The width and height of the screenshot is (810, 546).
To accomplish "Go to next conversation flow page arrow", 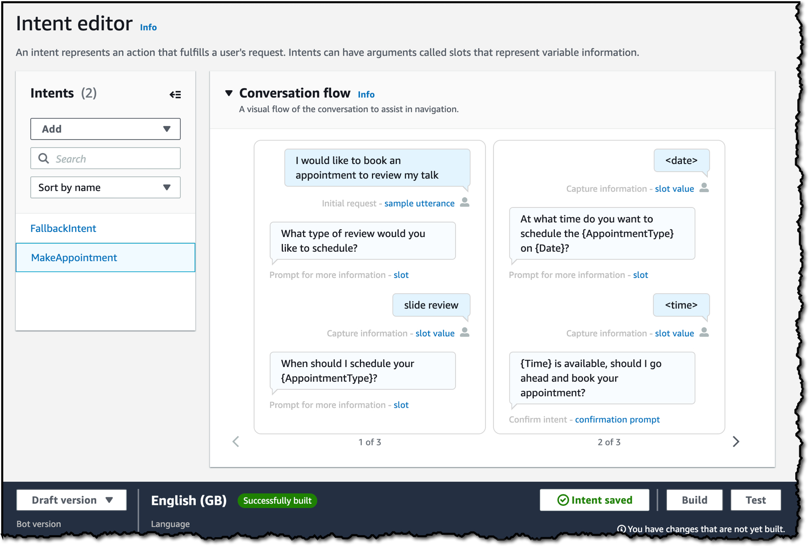I will point(736,441).
